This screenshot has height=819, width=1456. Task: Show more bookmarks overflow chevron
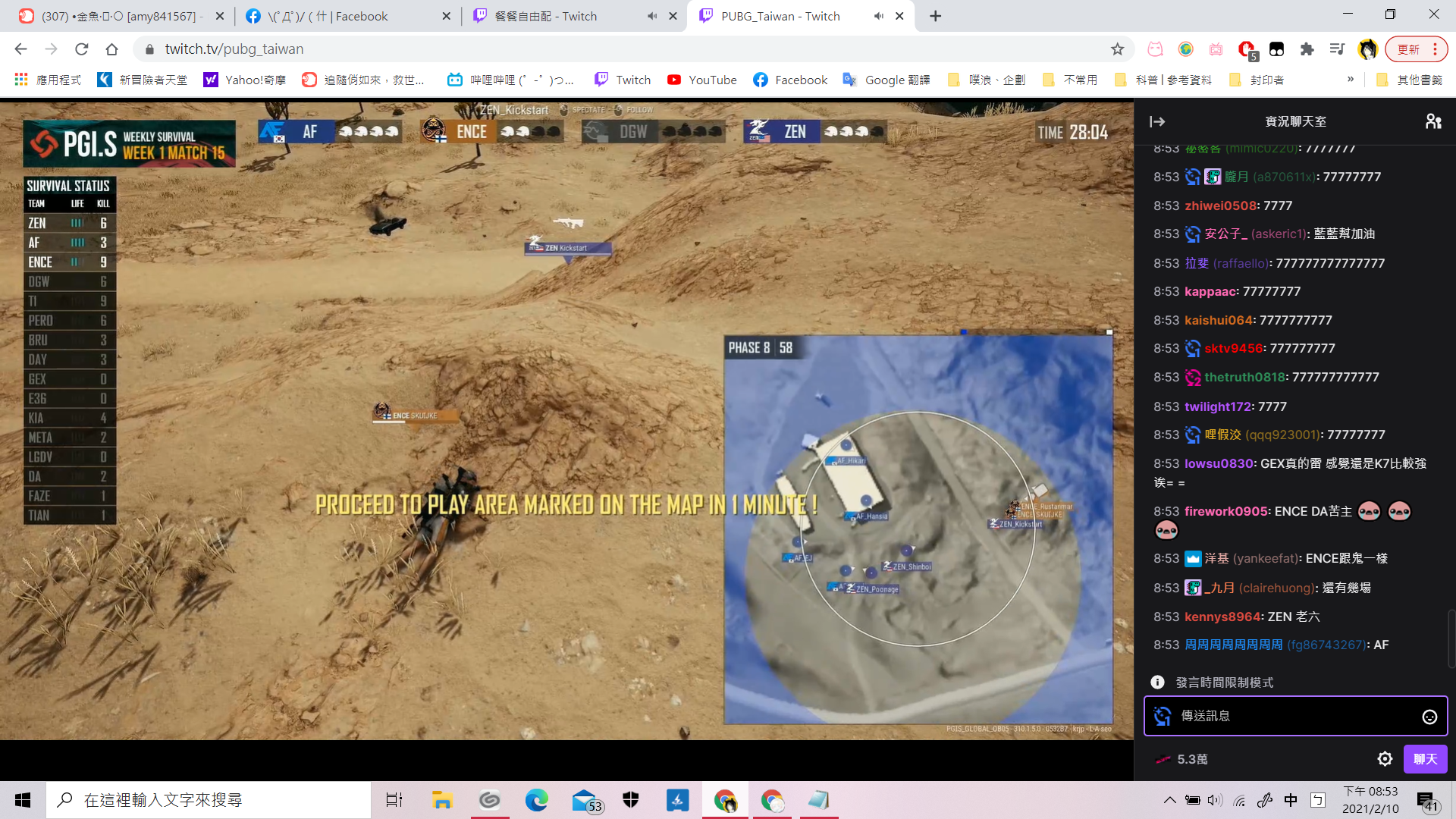coord(1350,79)
